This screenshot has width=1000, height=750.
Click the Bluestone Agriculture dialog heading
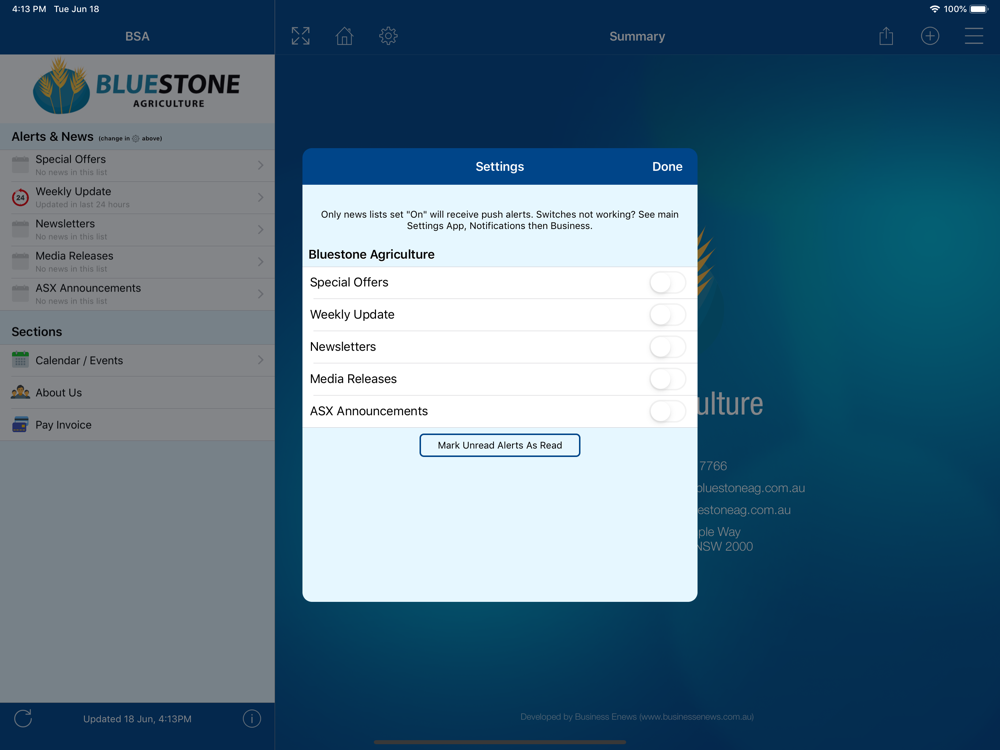371,254
